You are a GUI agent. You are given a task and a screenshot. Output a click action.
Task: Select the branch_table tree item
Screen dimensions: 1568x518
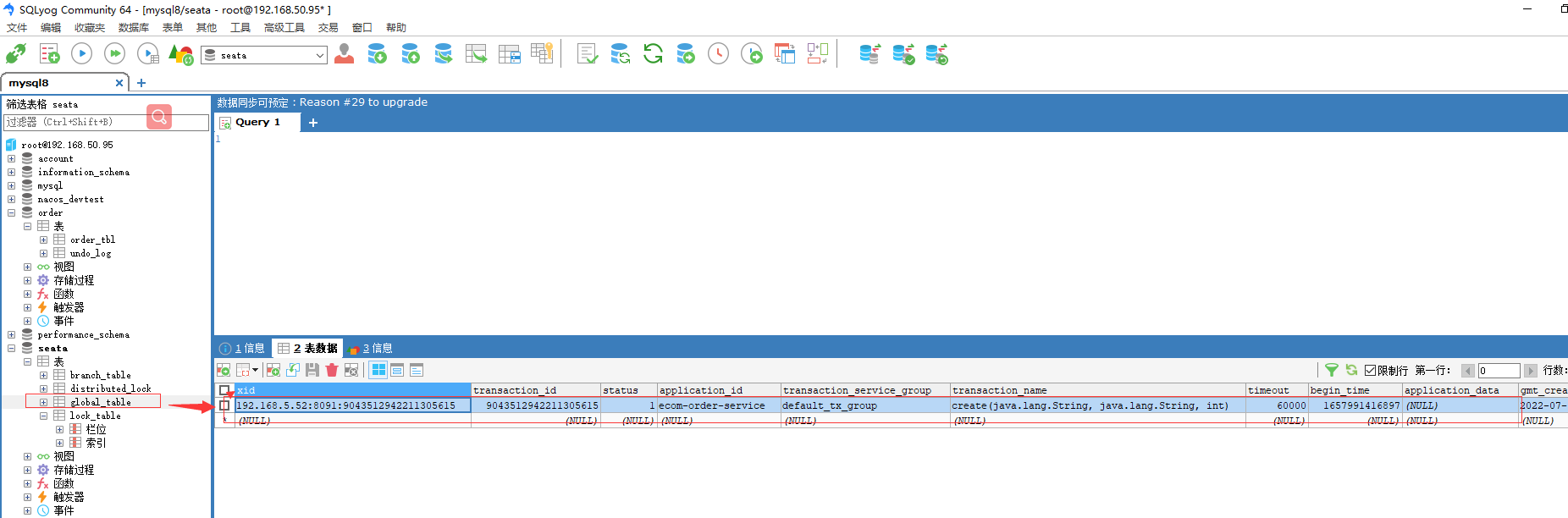(100, 375)
